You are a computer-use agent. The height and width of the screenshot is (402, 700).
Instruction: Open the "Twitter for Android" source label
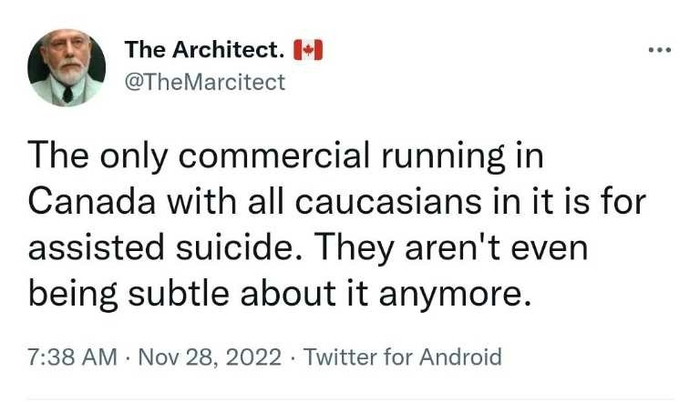[401, 356]
